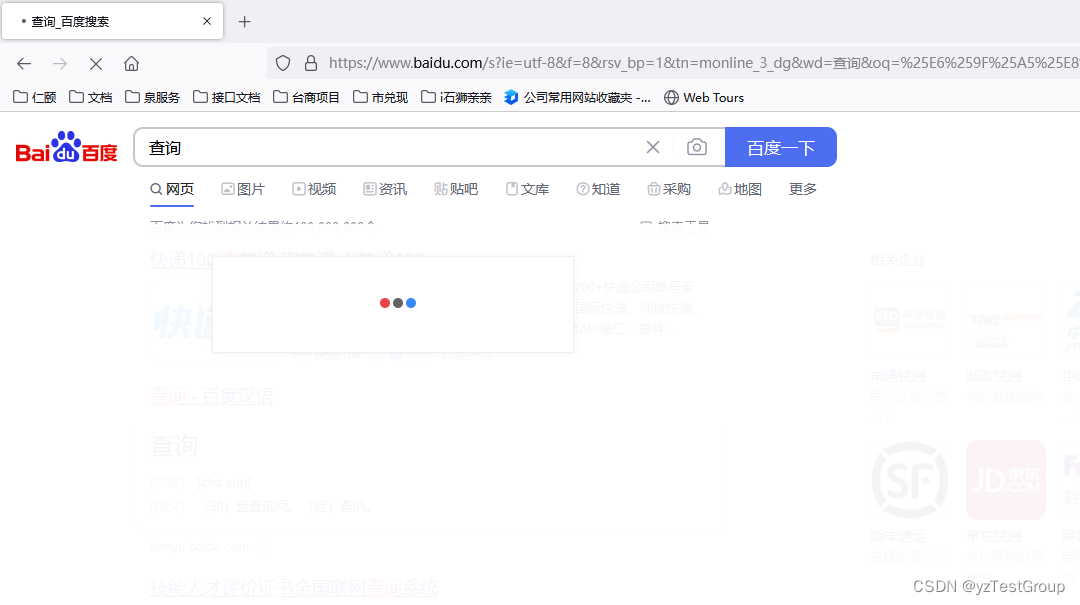Image resolution: width=1080 pixels, height=605 pixels.
Task: Open the 申通快递 related company link
Action: (898, 376)
